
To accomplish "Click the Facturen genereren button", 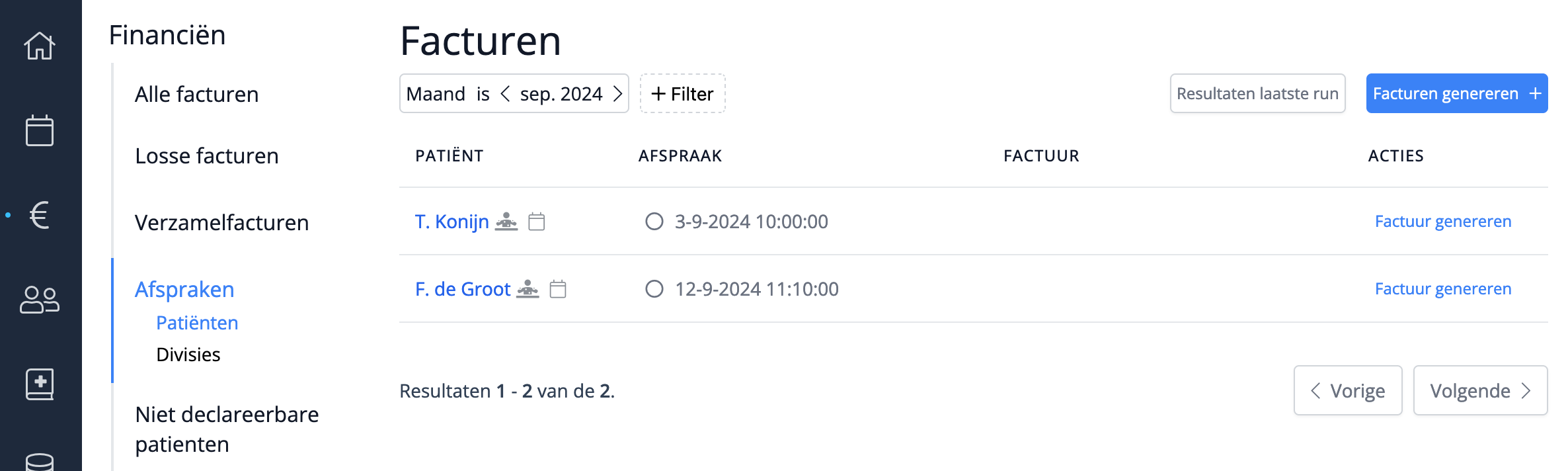I will click(x=1456, y=94).
